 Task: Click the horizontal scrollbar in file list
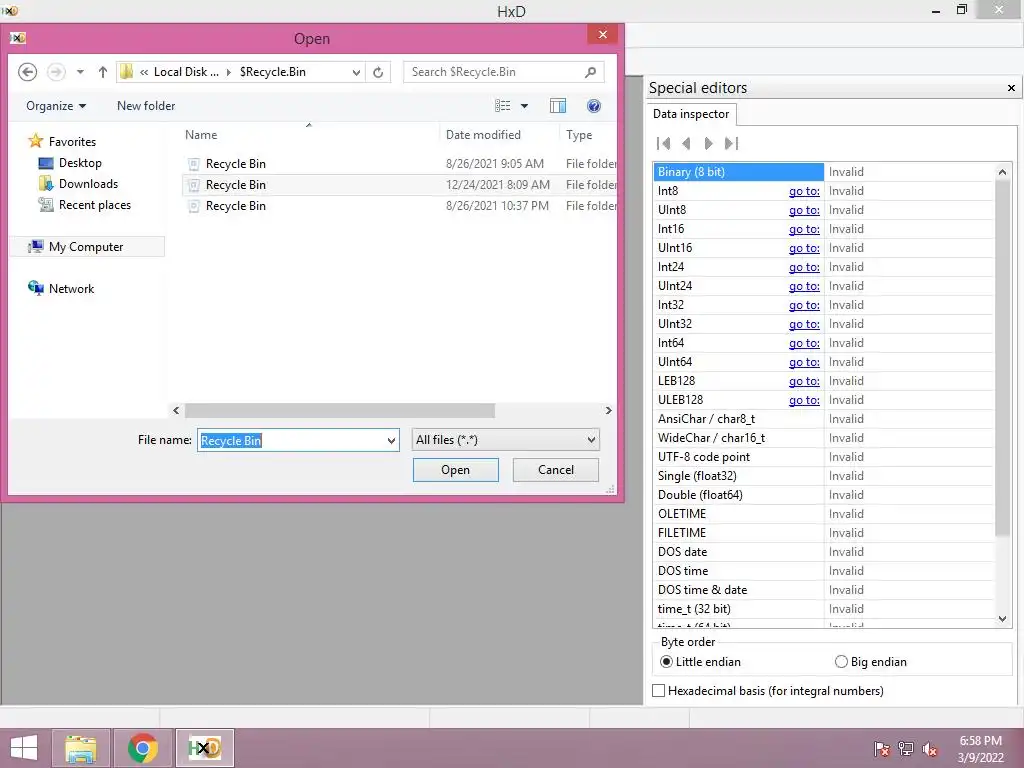340,410
